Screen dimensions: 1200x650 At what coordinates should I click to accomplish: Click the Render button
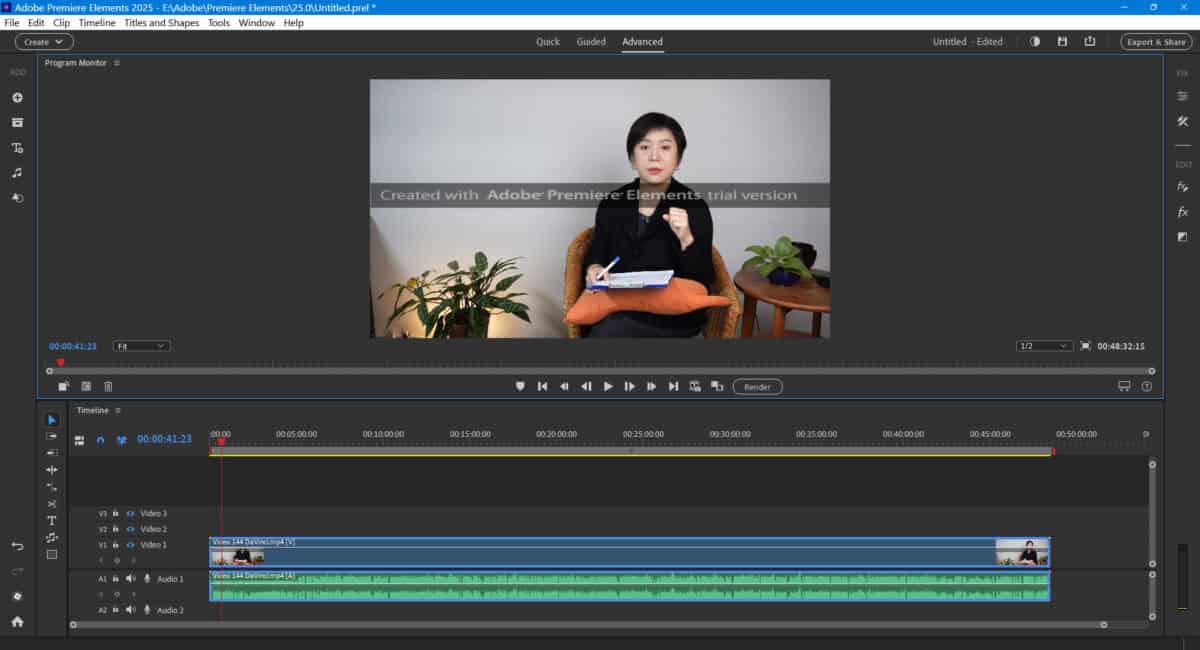coord(757,386)
